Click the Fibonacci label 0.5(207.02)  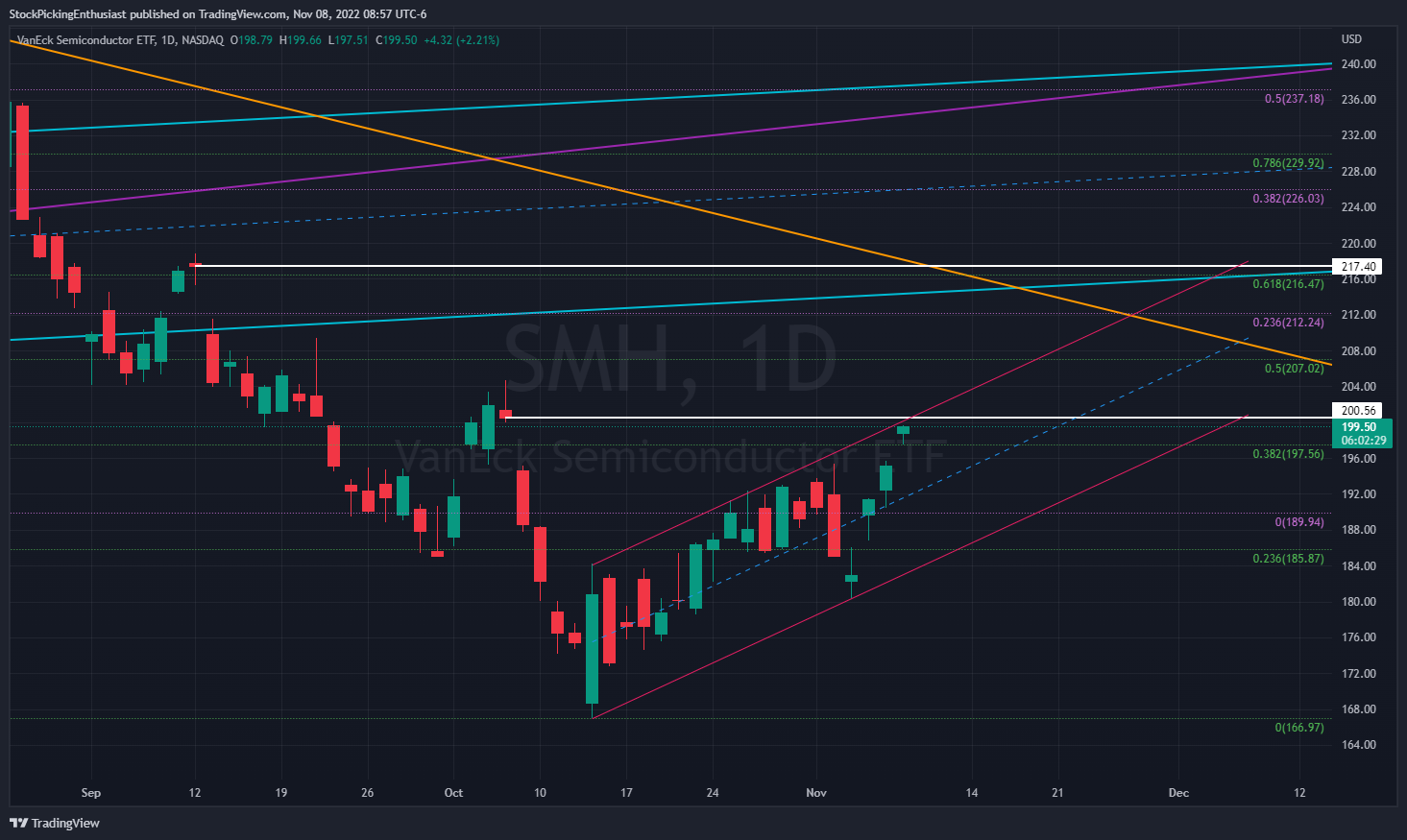(1294, 369)
